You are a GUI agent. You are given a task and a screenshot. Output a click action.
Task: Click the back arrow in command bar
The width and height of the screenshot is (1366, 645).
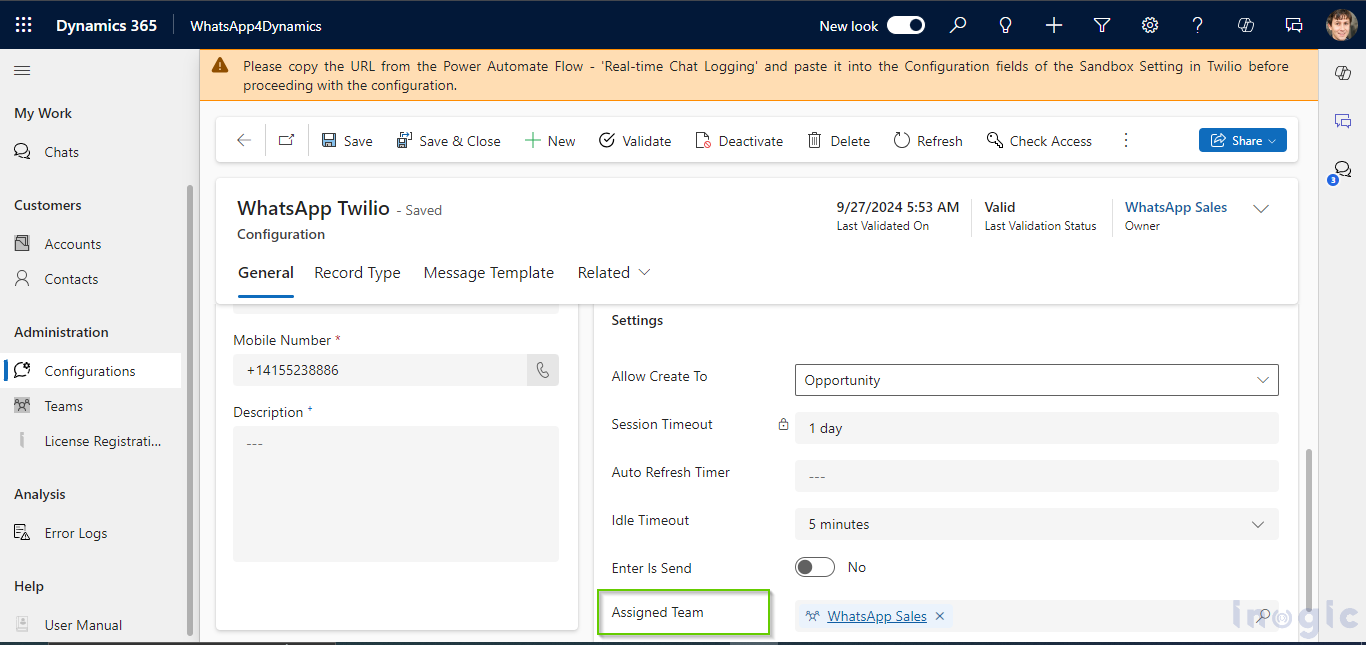tap(244, 141)
